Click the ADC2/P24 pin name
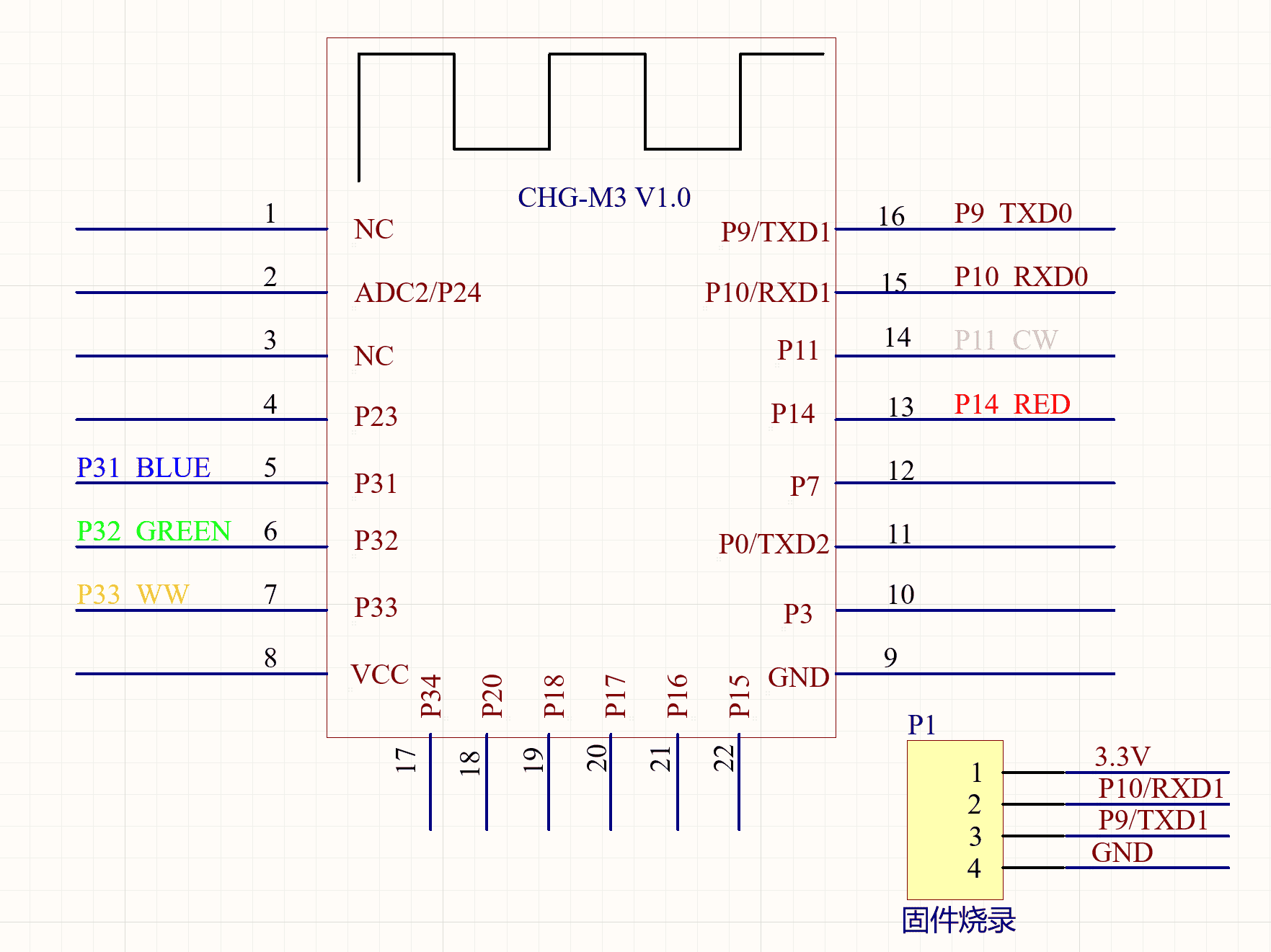The height and width of the screenshot is (952, 1271). click(417, 293)
